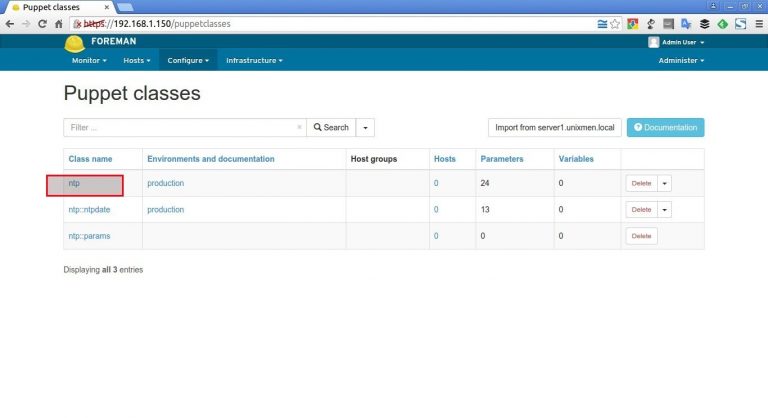The height and width of the screenshot is (418, 768).
Task: Close the Puppet classes browser tab
Action: tap(106, 7)
